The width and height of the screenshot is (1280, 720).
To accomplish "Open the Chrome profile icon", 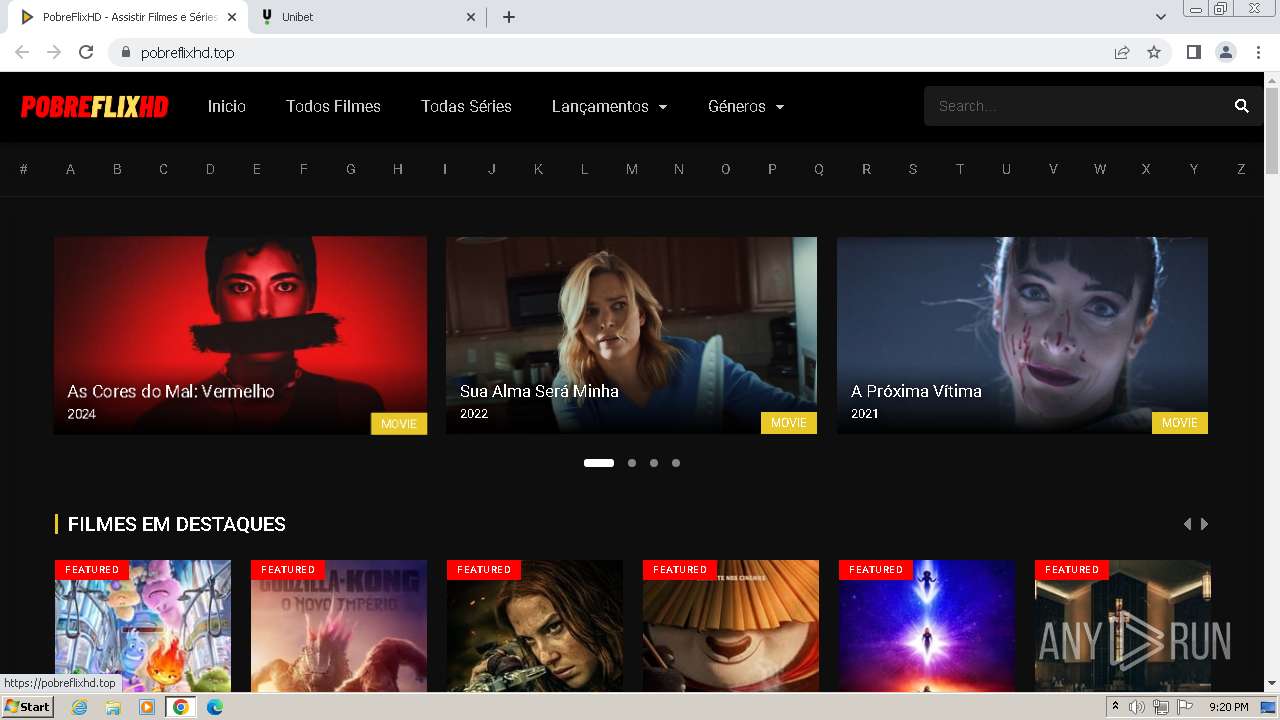I will [x=1226, y=52].
